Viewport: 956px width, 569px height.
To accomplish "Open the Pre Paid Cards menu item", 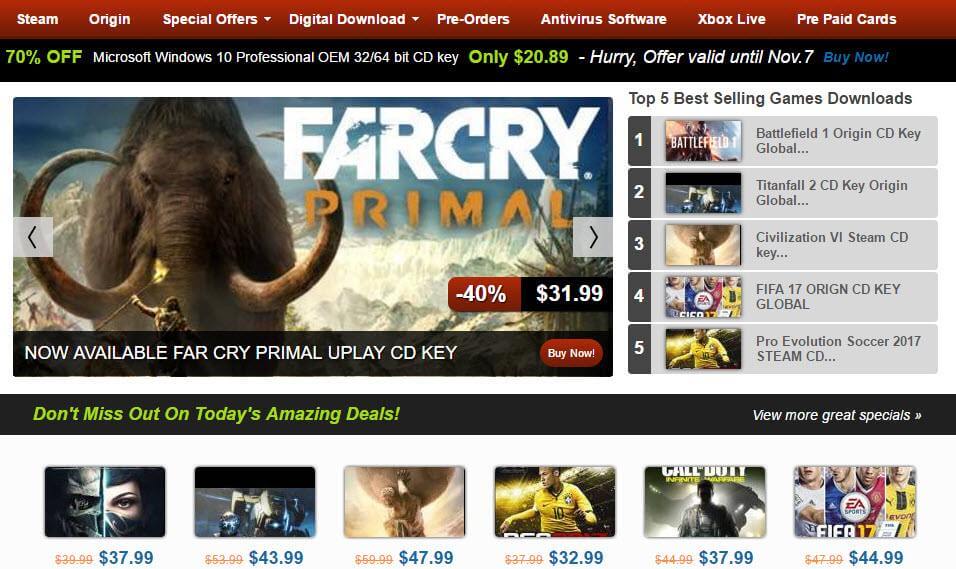I will tap(846, 20).
